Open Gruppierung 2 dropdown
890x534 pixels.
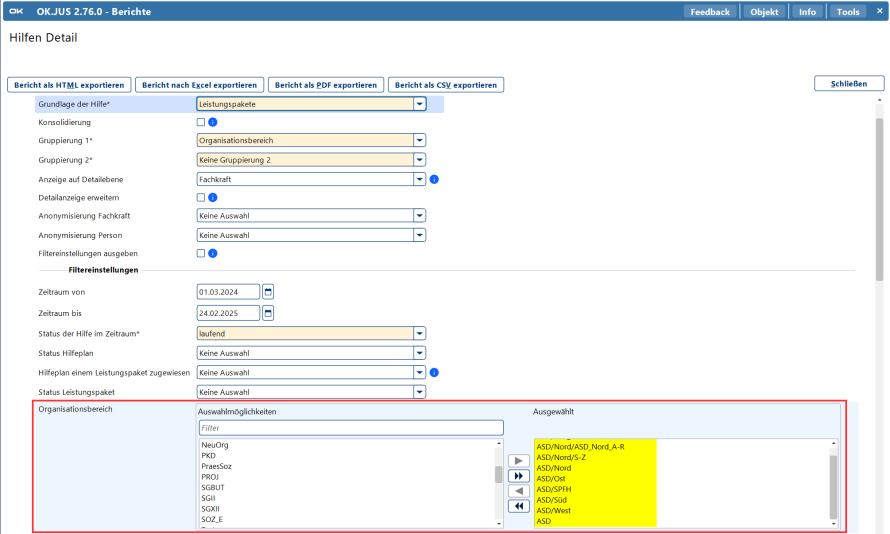419,160
